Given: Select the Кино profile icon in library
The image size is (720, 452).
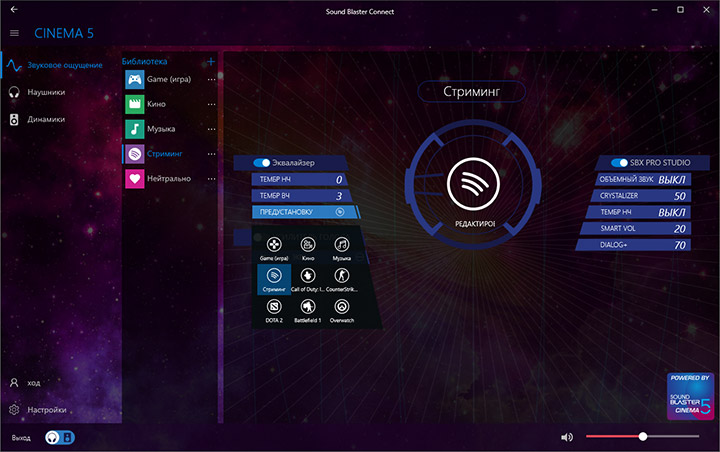Looking at the screenshot, I should [x=135, y=104].
